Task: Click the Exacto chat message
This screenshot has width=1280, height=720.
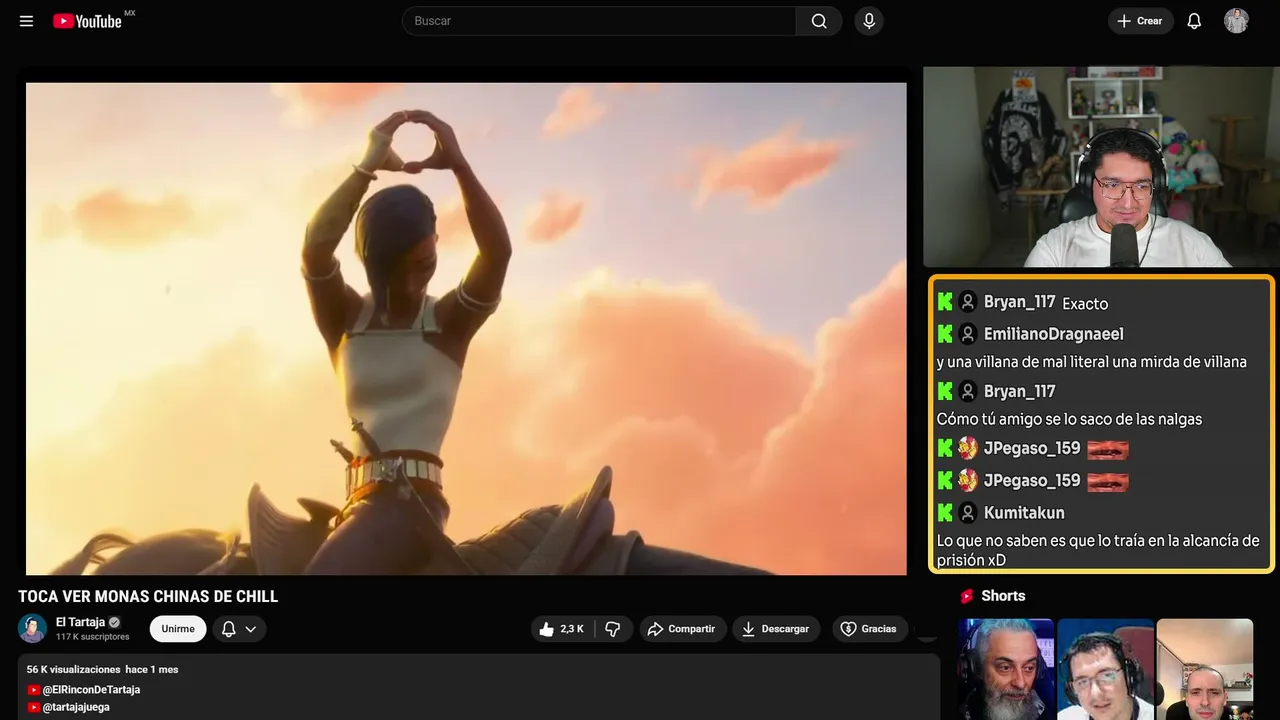Action: (1085, 304)
